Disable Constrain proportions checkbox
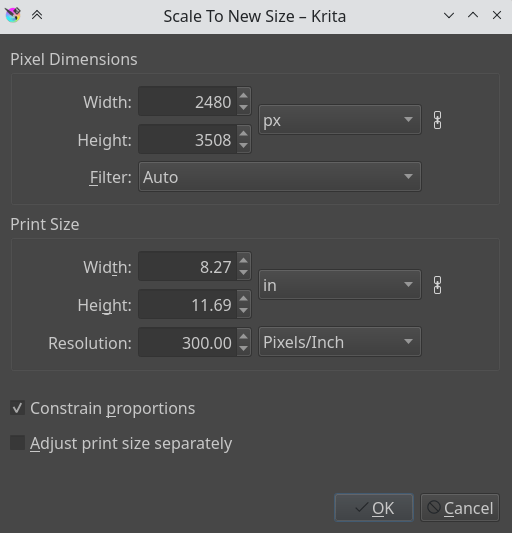Viewport: 512px width, 533px height. pos(17,408)
